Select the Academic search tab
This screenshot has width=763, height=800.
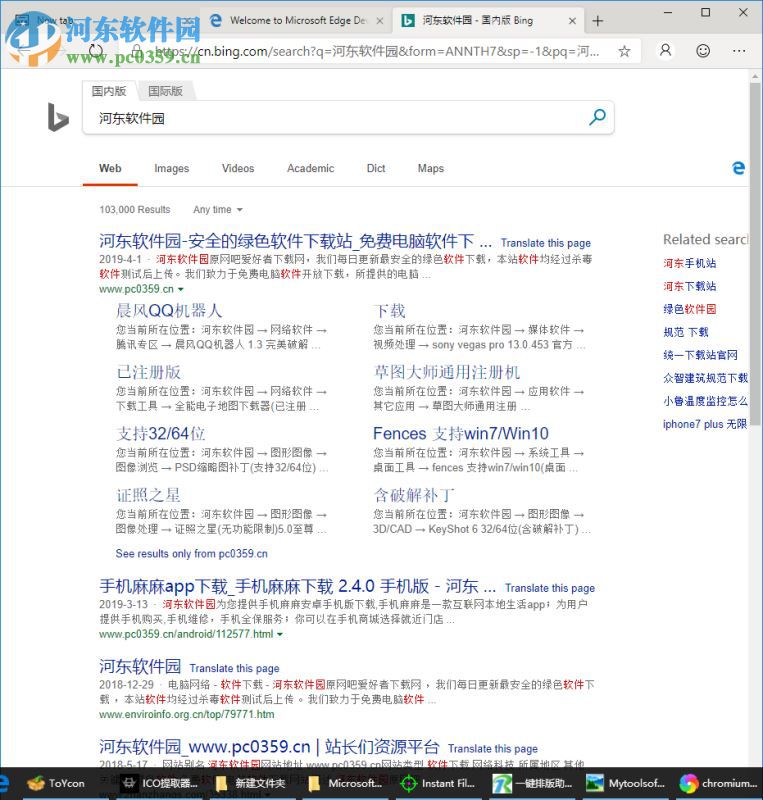(310, 168)
